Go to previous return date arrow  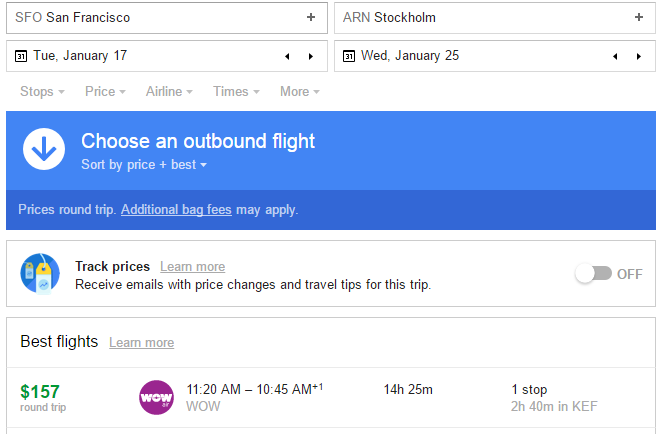(615, 56)
